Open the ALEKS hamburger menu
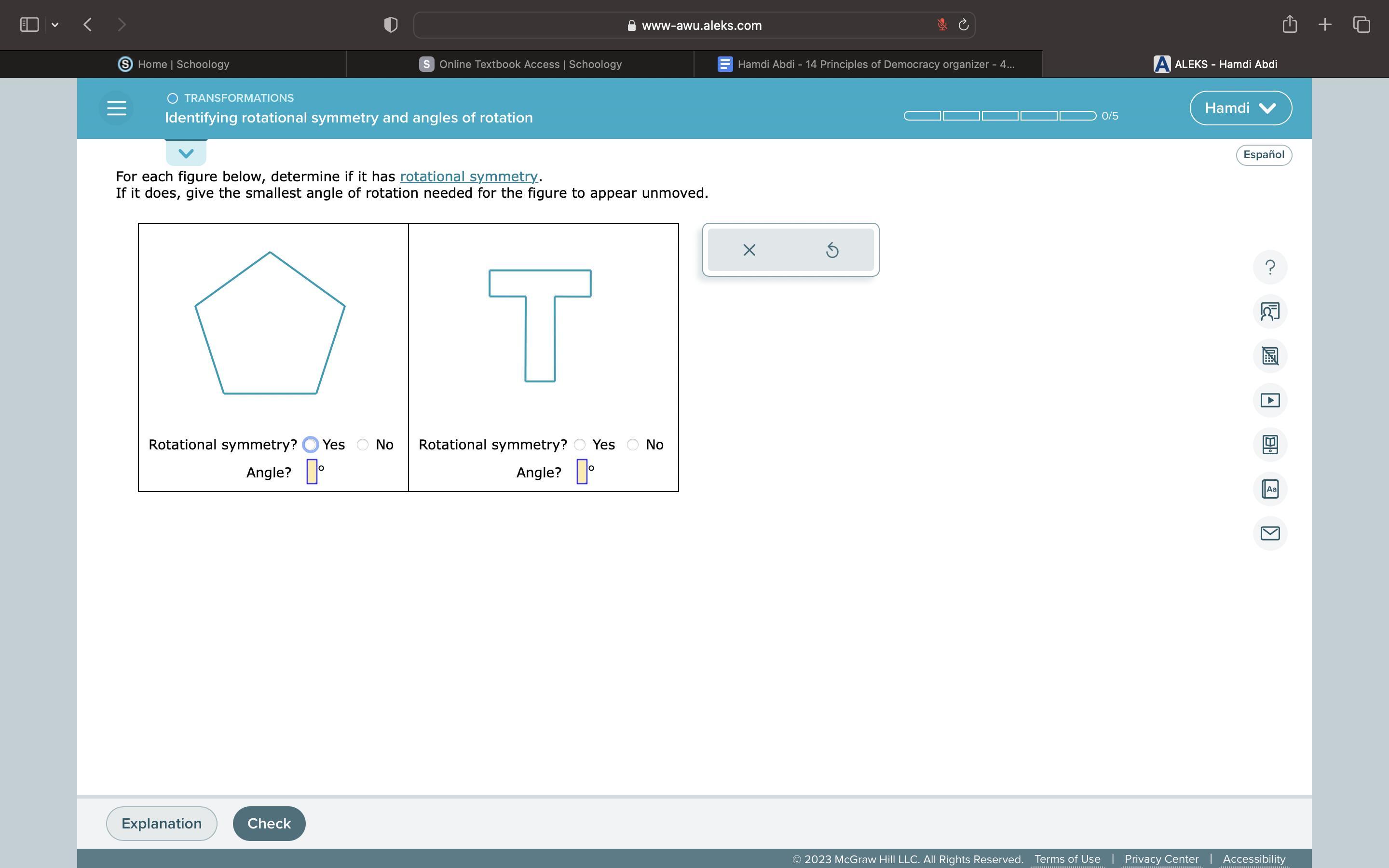The height and width of the screenshot is (868, 1389). coord(117,108)
